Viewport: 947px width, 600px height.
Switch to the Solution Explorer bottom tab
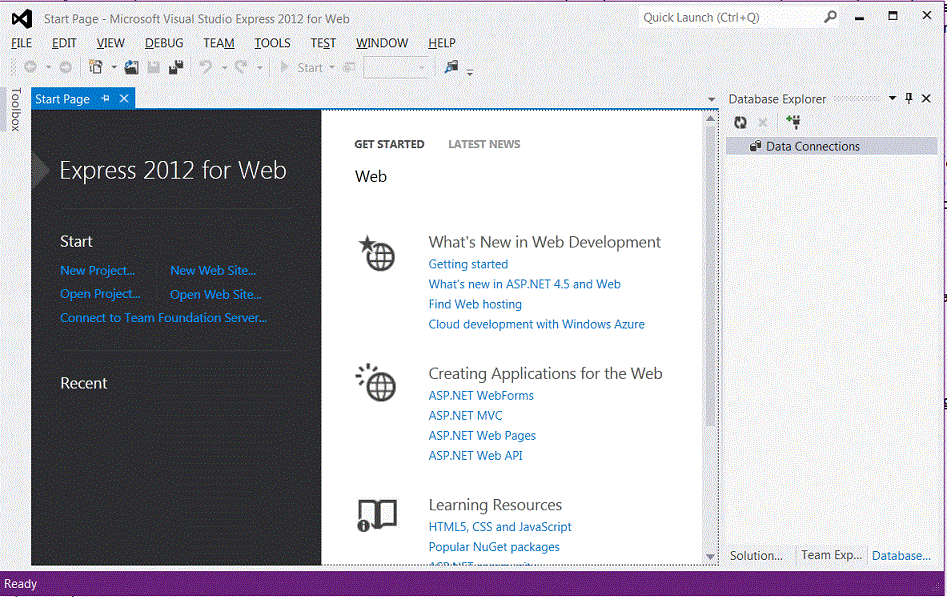[x=756, y=556]
